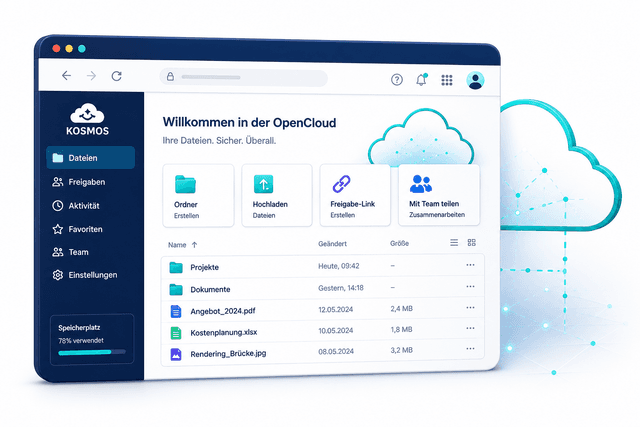The width and height of the screenshot is (640, 427).
Task: Open more options for Dokumente
Action: (x=470, y=287)
